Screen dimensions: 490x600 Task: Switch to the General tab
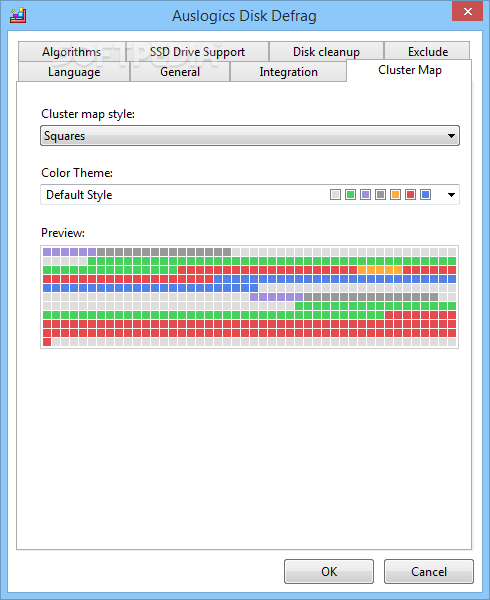pos(180,72)
